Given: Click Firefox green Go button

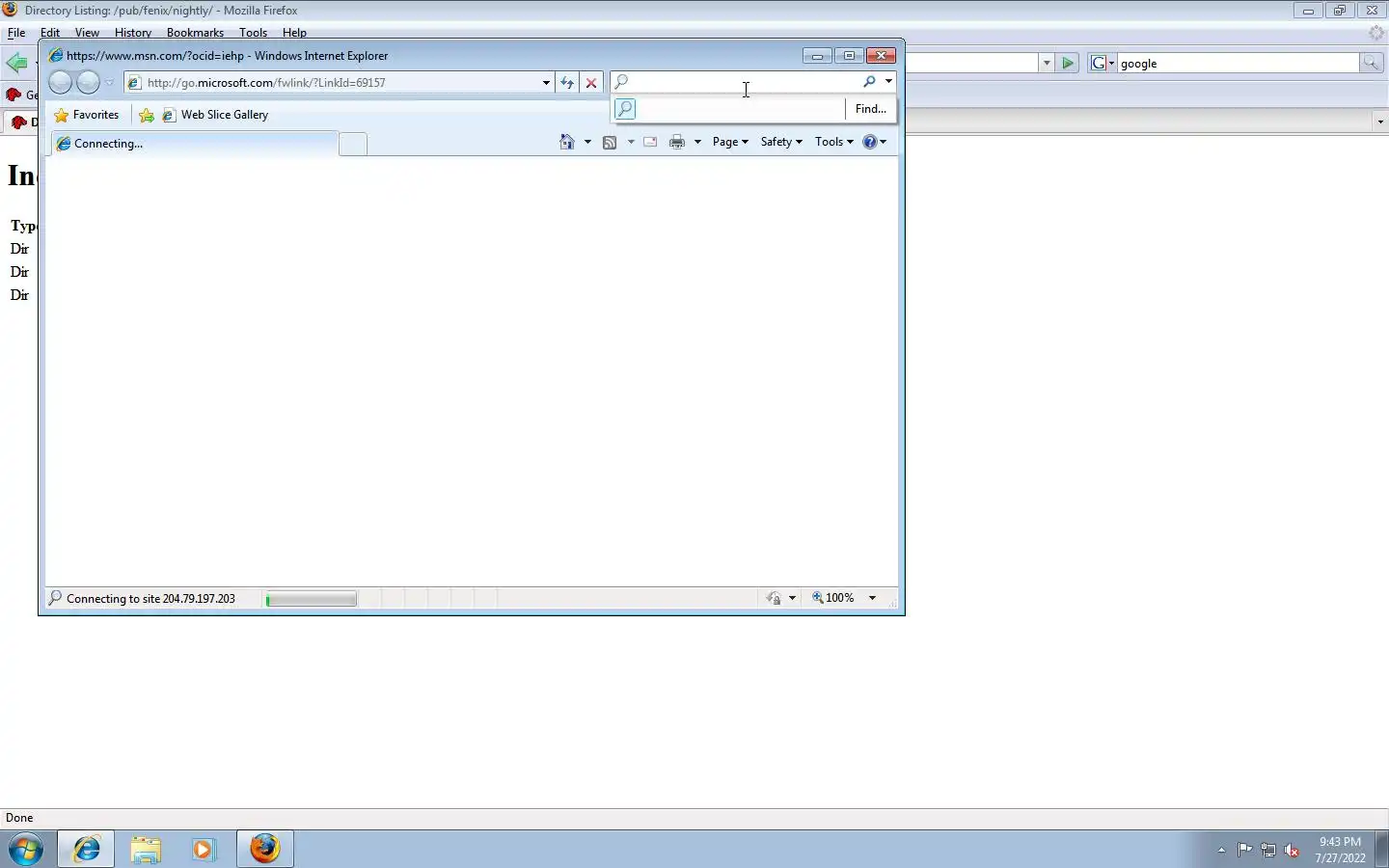Looking at the screenshot, I should (1067, 63).
